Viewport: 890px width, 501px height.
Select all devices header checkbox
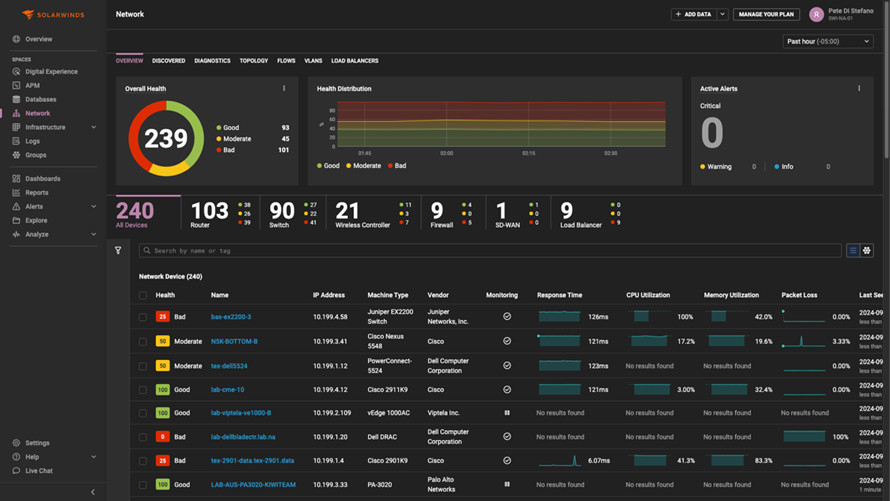tap(143, 295)
